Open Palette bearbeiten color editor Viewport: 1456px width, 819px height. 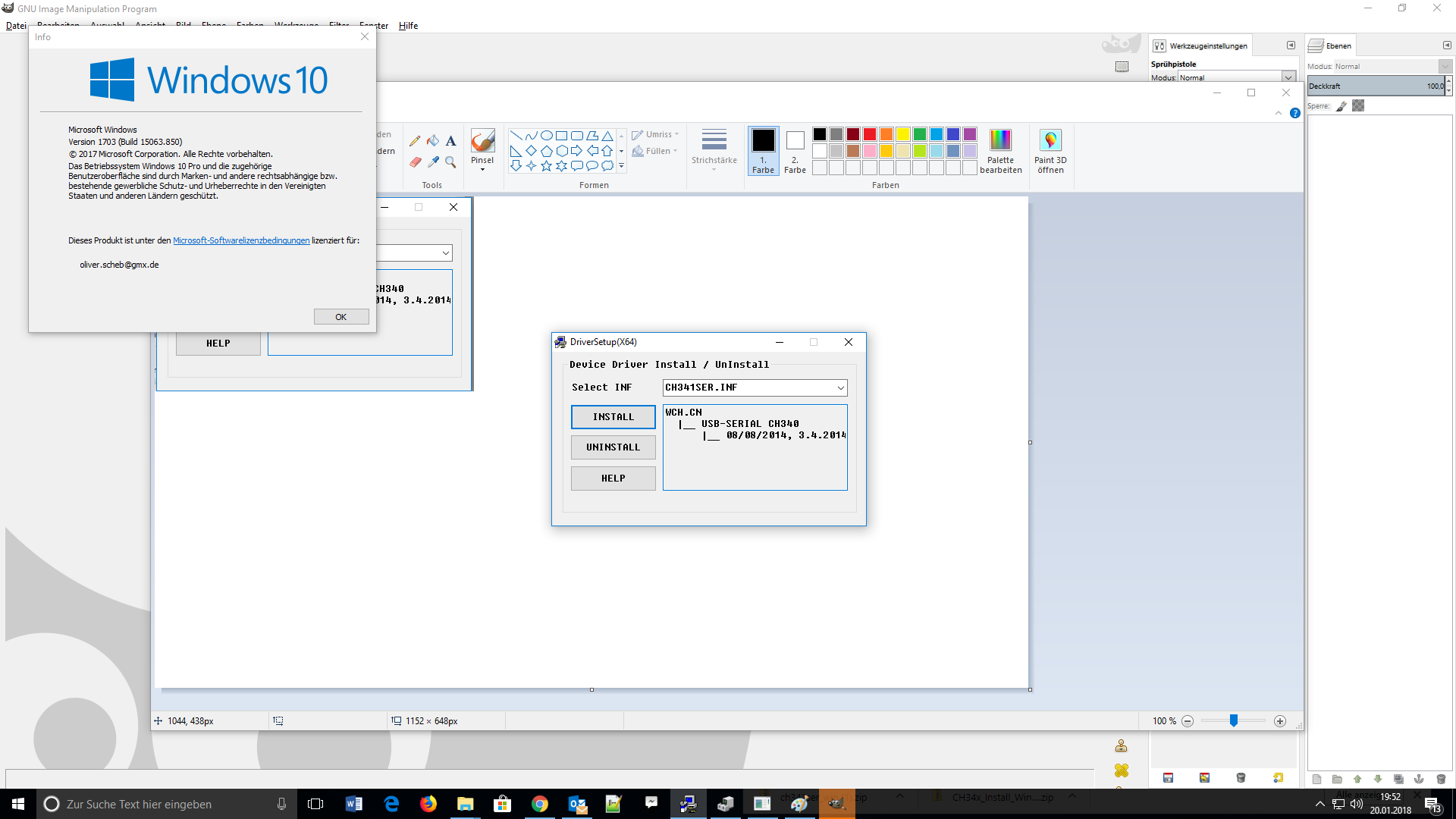(1000, 151)
